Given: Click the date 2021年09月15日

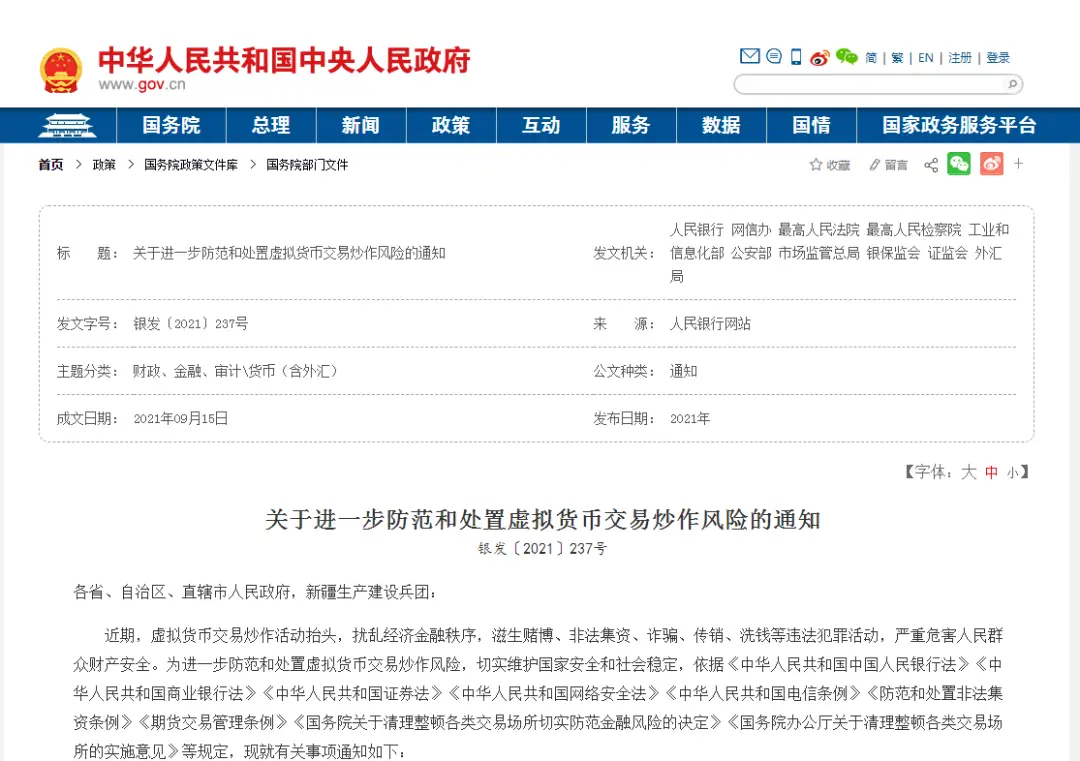Looking at the screenshot, I should click(x=180, y=419).
